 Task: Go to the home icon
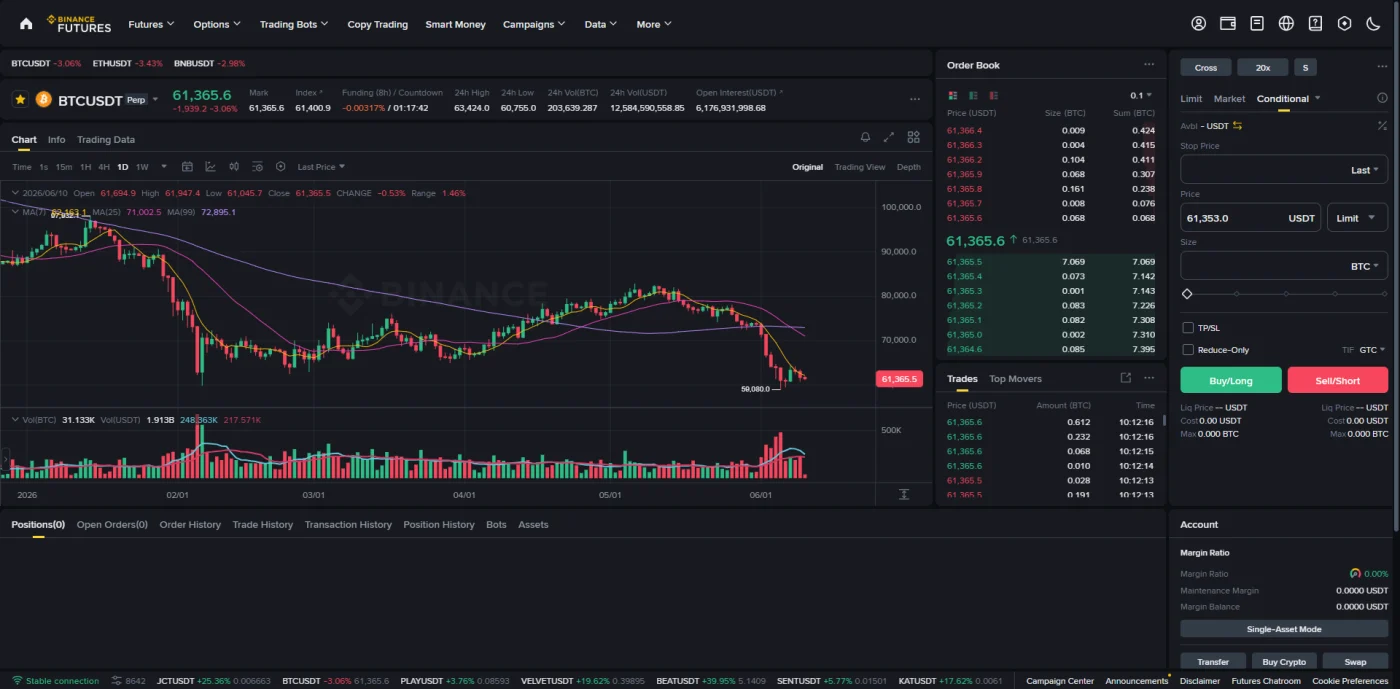(26, 24)
